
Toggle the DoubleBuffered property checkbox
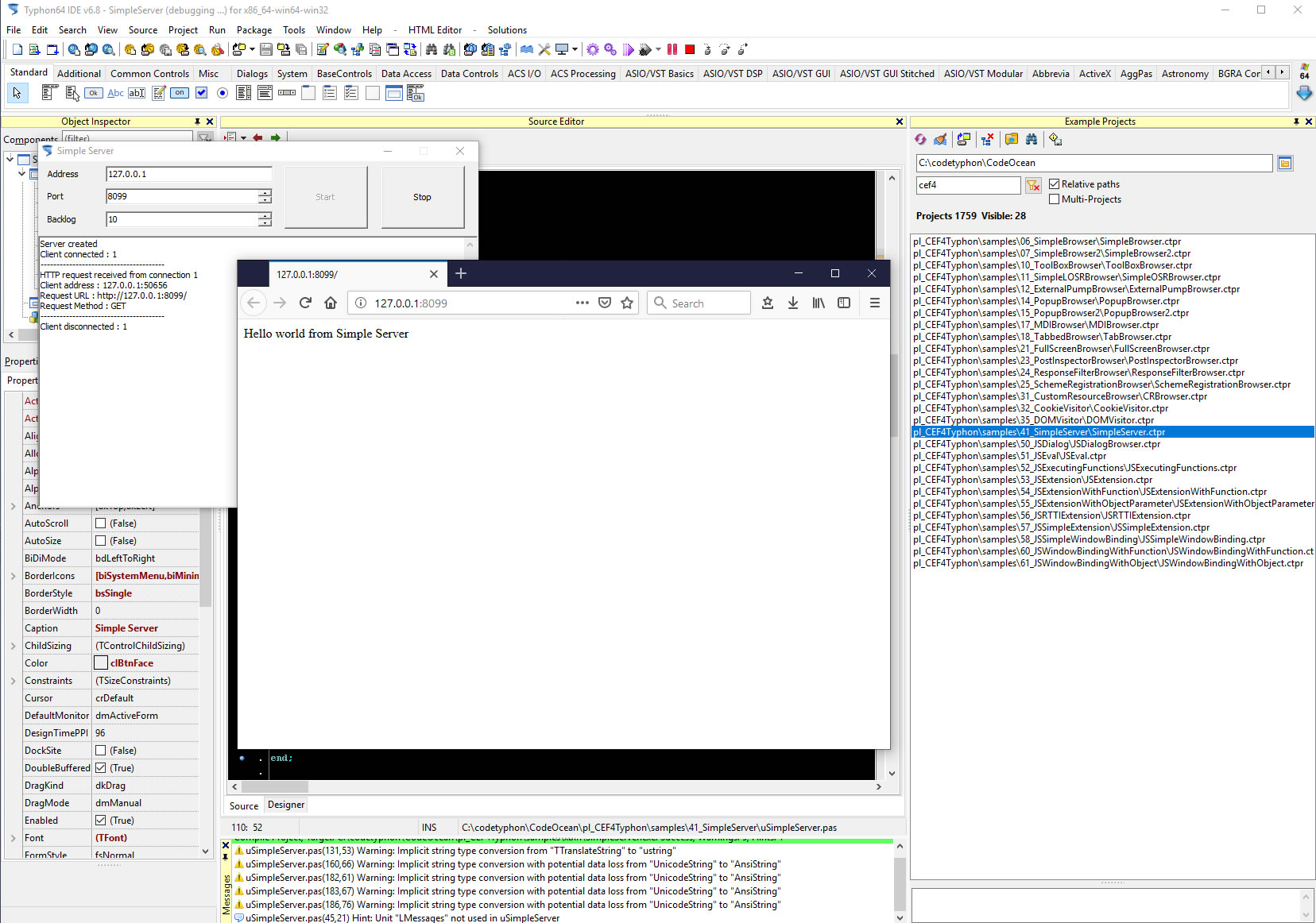click(x=101, y=768)
